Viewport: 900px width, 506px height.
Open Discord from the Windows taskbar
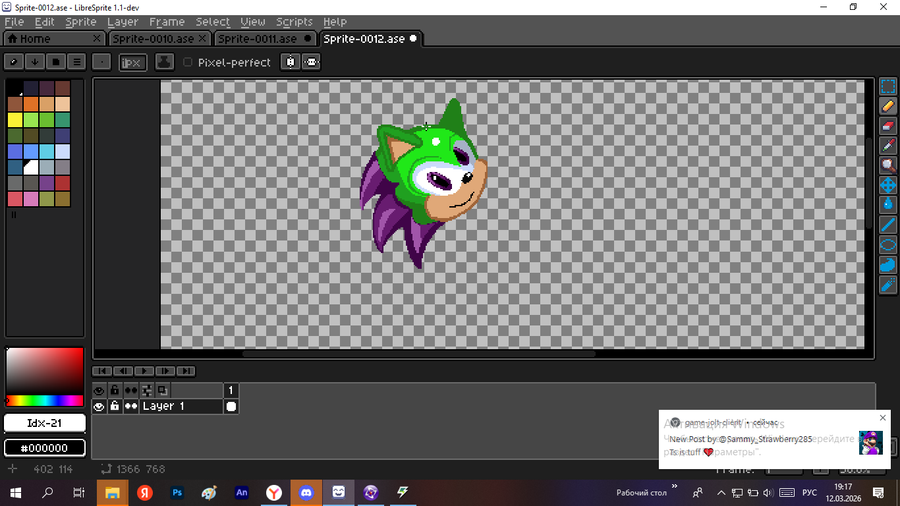click(x=306, y=492)
